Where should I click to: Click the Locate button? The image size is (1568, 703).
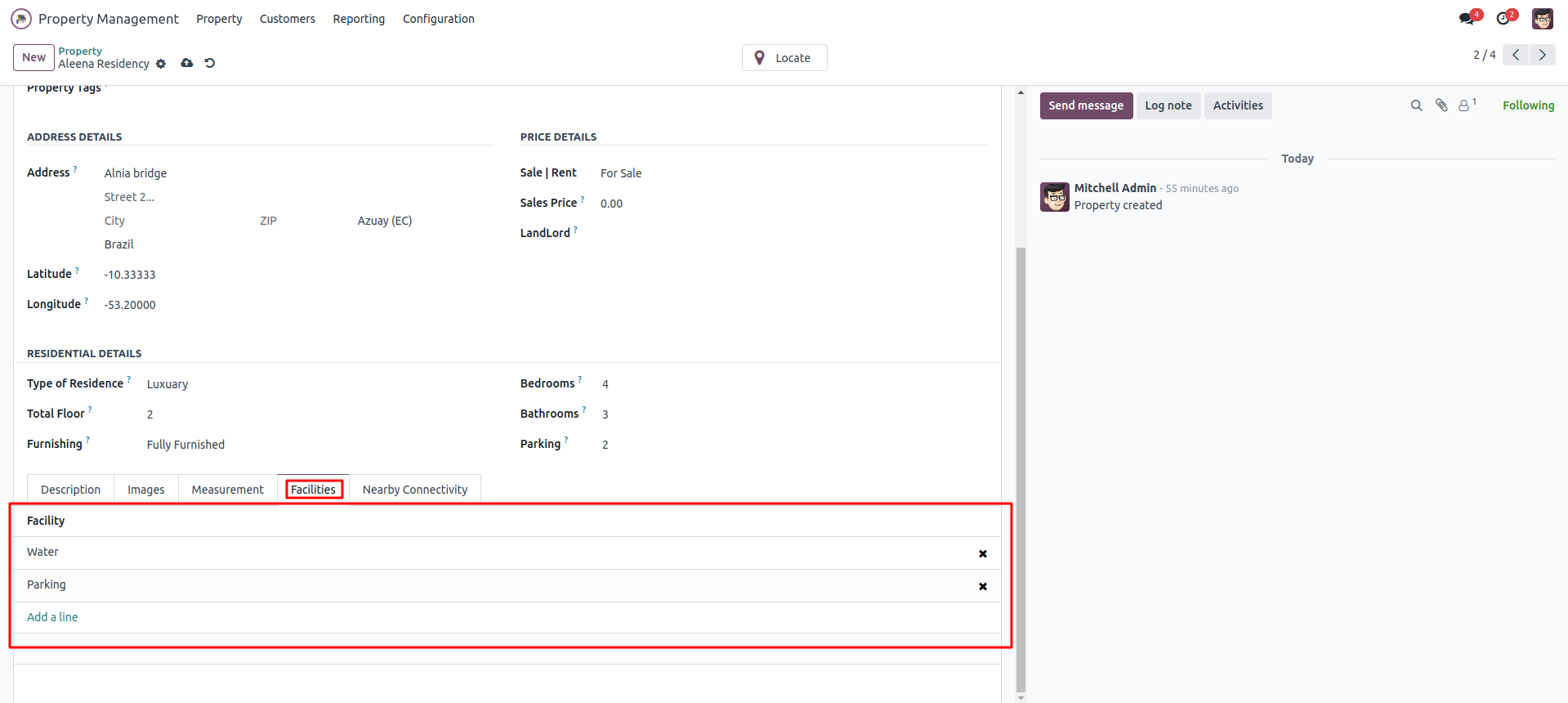(784, 58)
